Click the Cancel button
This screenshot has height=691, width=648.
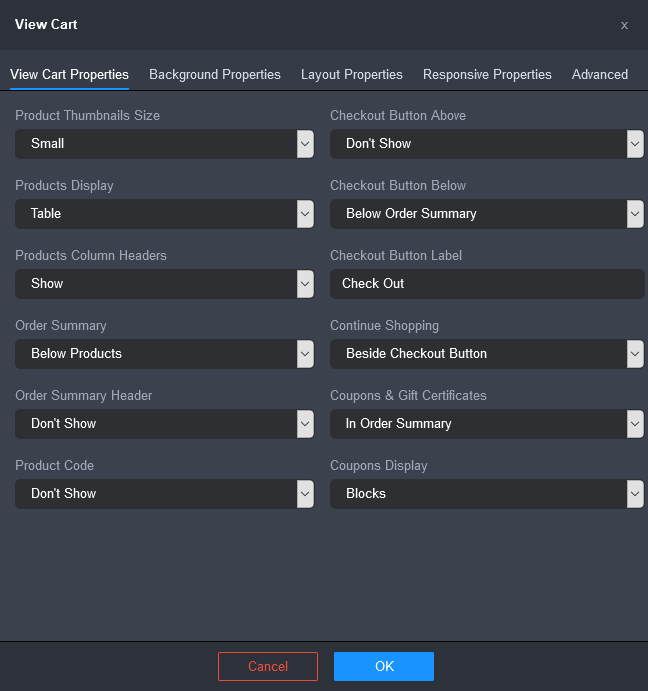pos(268,666)
